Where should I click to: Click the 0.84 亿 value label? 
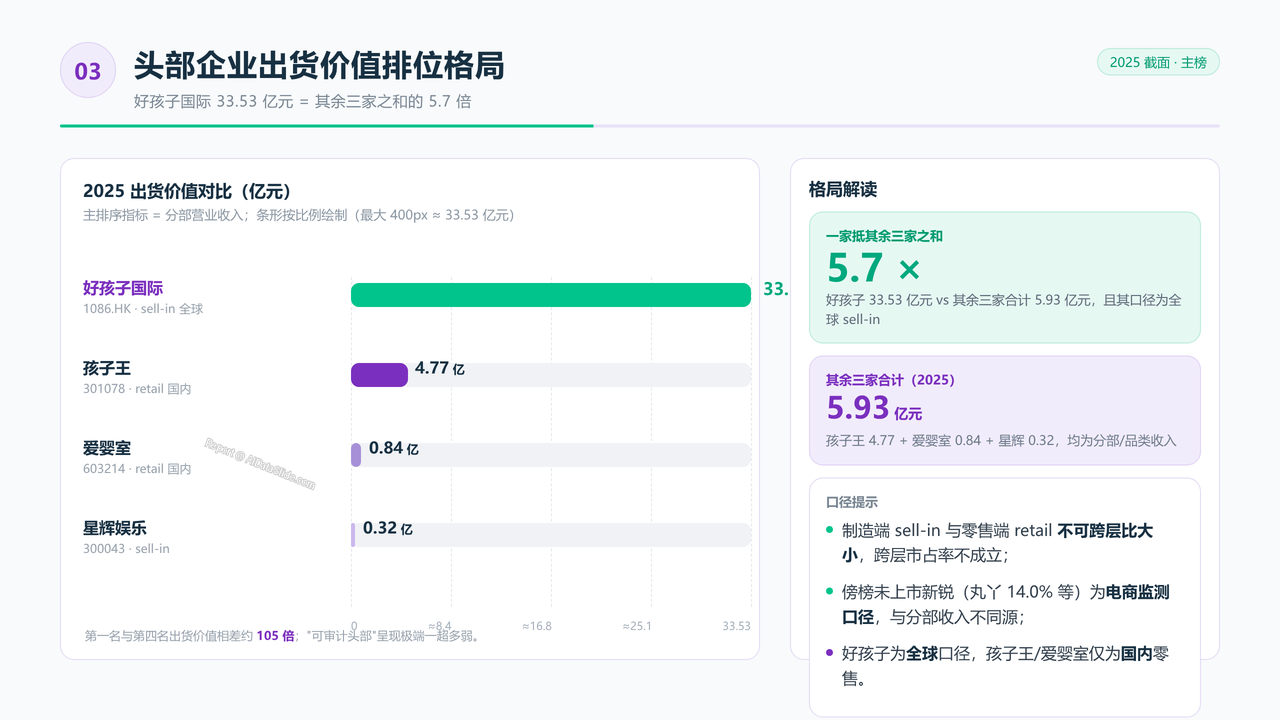[x=394, y=448]
